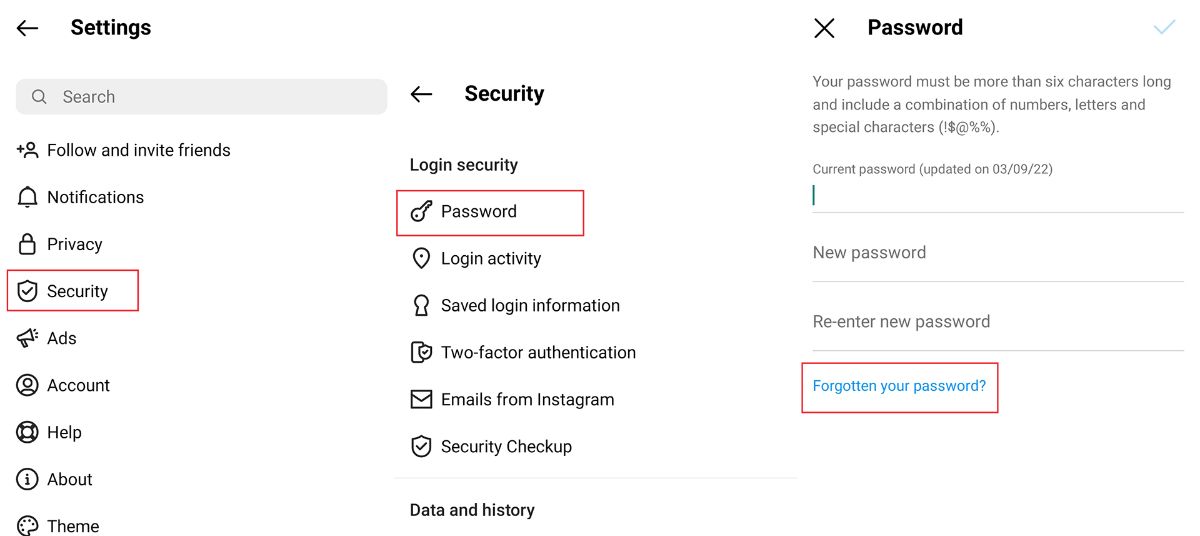The image size is (1200, 536).
Task: Open Privacy via the padlock icon
Action: pos(28,244)
